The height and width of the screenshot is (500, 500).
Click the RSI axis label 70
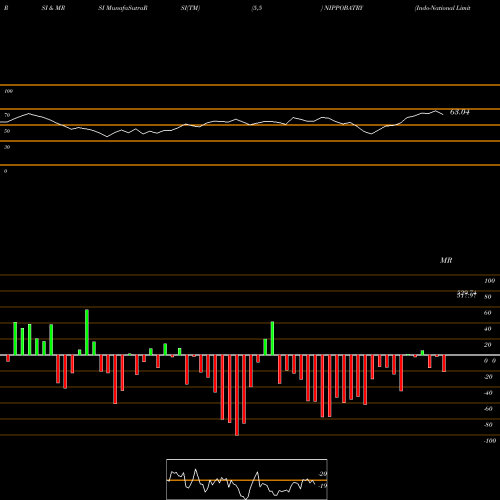pyautogui.click(x=7, y=115)
